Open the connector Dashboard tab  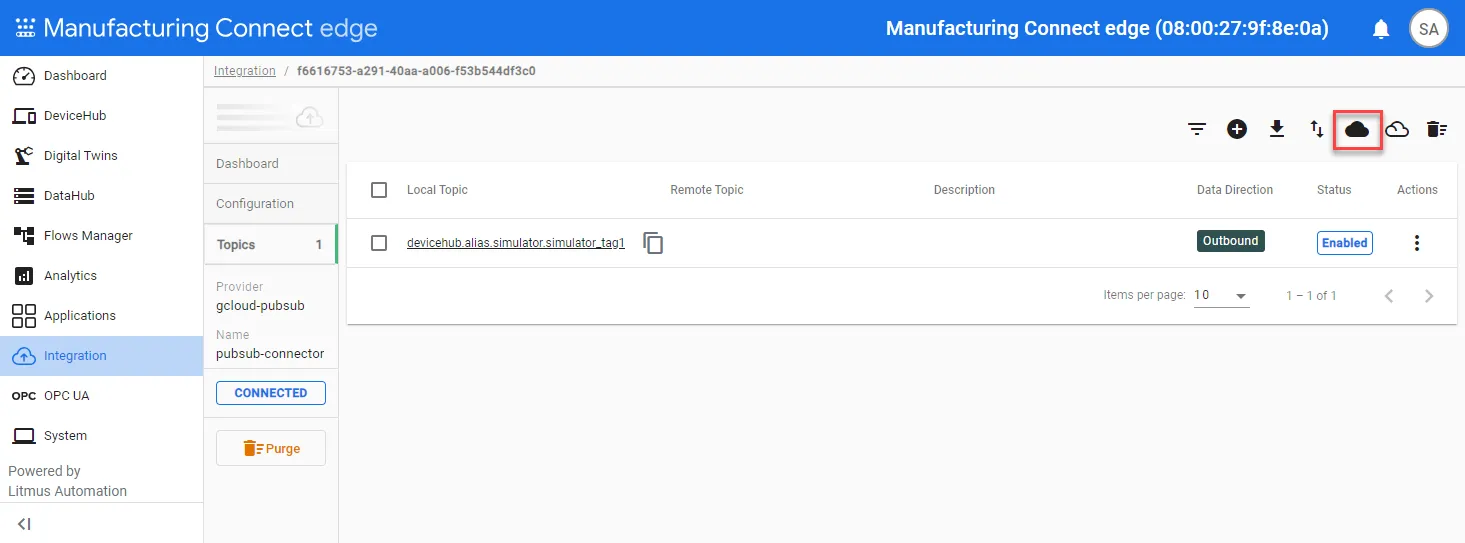pos(271,164)
